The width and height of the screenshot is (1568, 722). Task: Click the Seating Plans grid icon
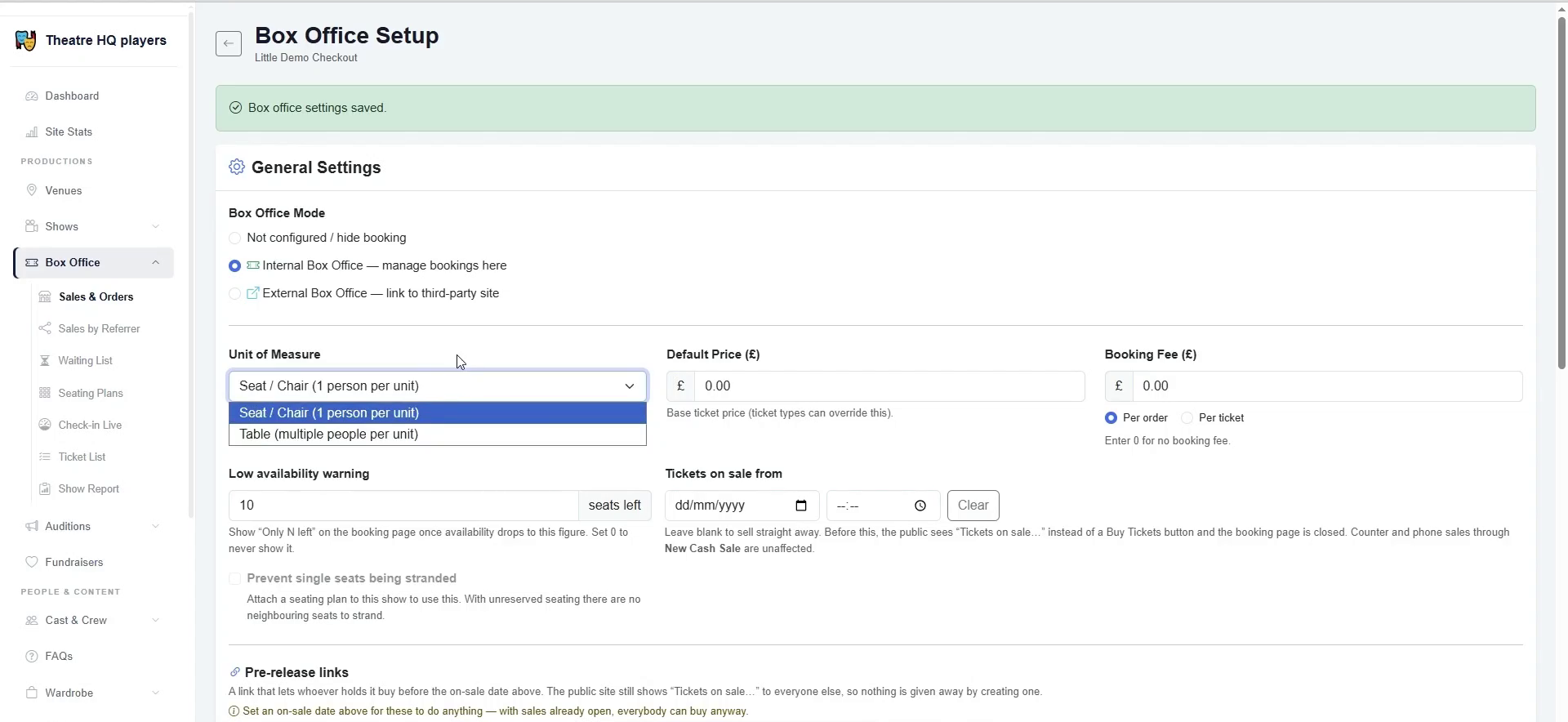coord(45,393)
